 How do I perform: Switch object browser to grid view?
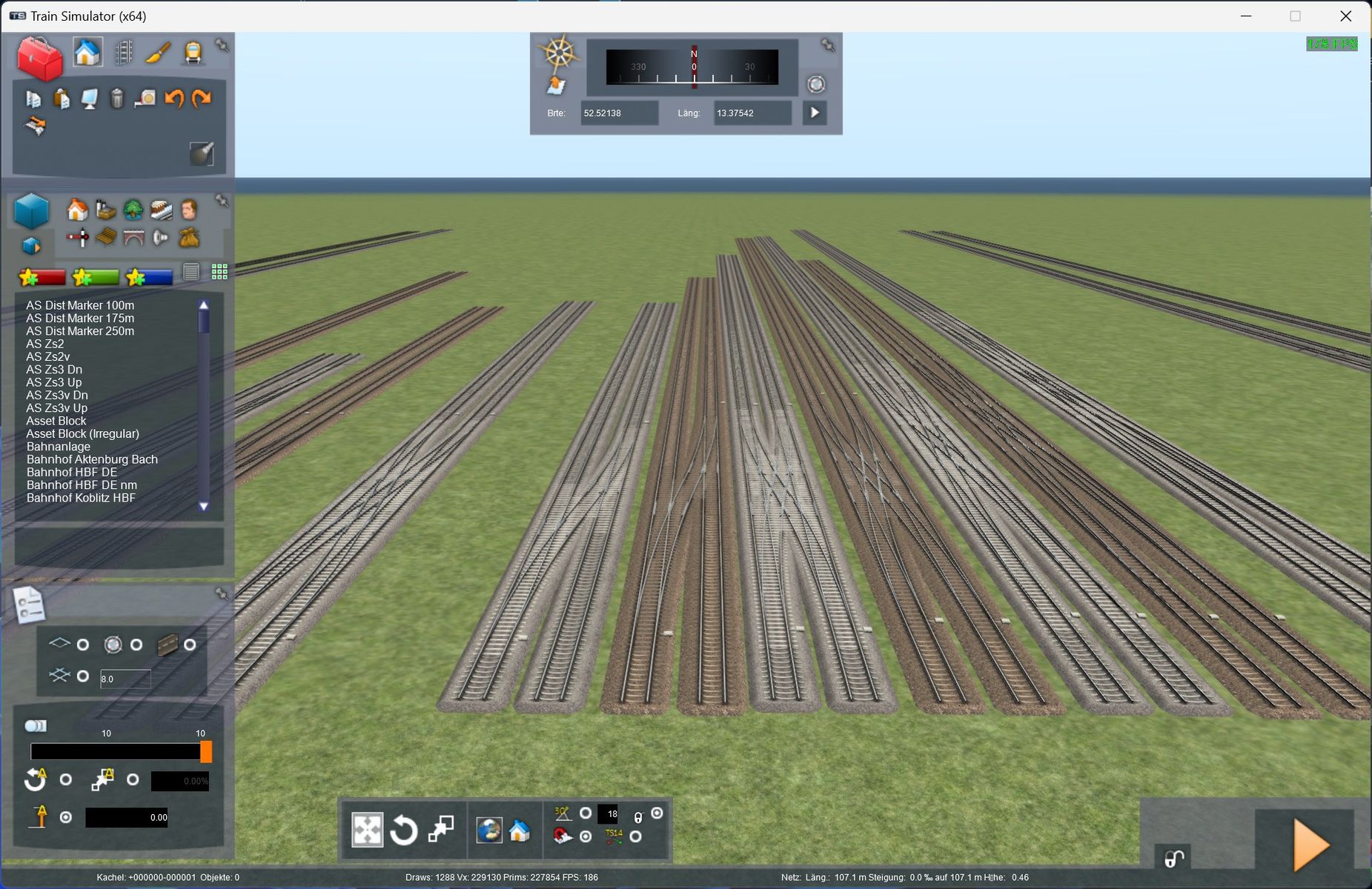point(219,272)
